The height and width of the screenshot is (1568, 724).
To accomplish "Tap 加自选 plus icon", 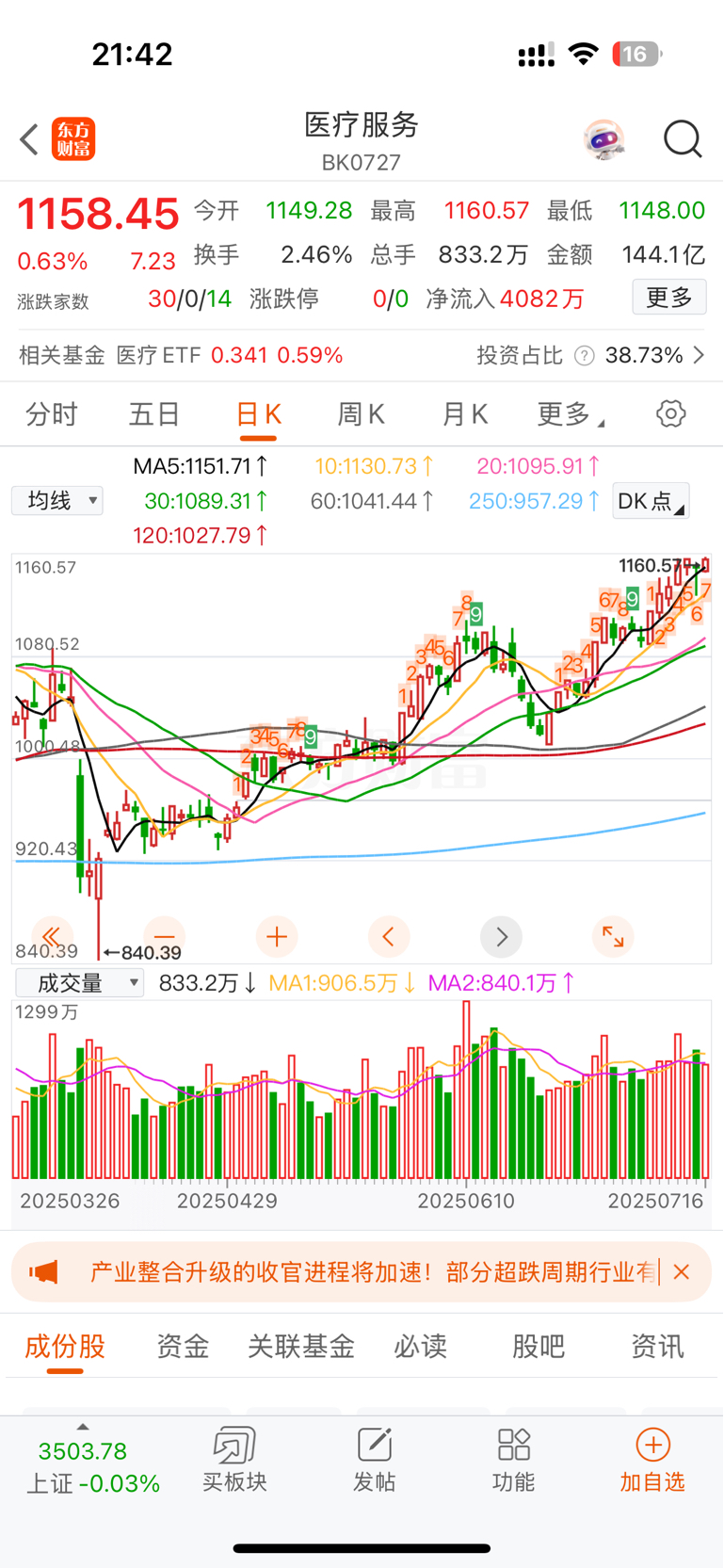I will 652,1445.
